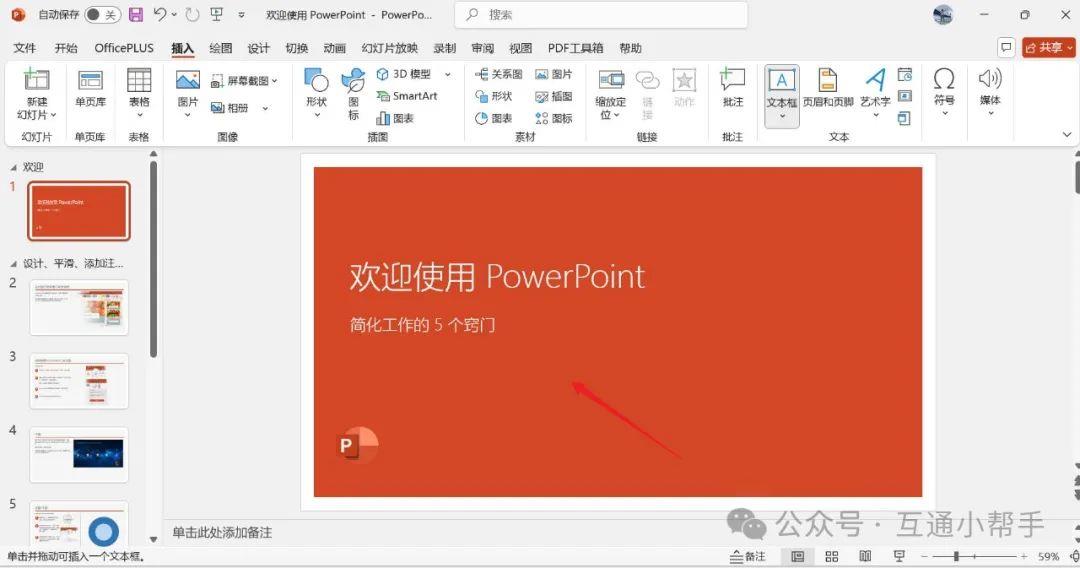Click the undo arrow in quick access toolbar
Screen dimensions: 1080x568
[x=160, y=14]
